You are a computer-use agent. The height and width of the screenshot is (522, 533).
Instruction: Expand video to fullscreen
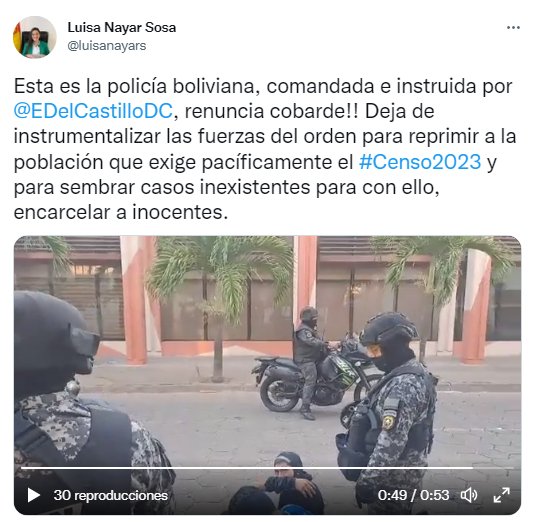coord(501,495)
